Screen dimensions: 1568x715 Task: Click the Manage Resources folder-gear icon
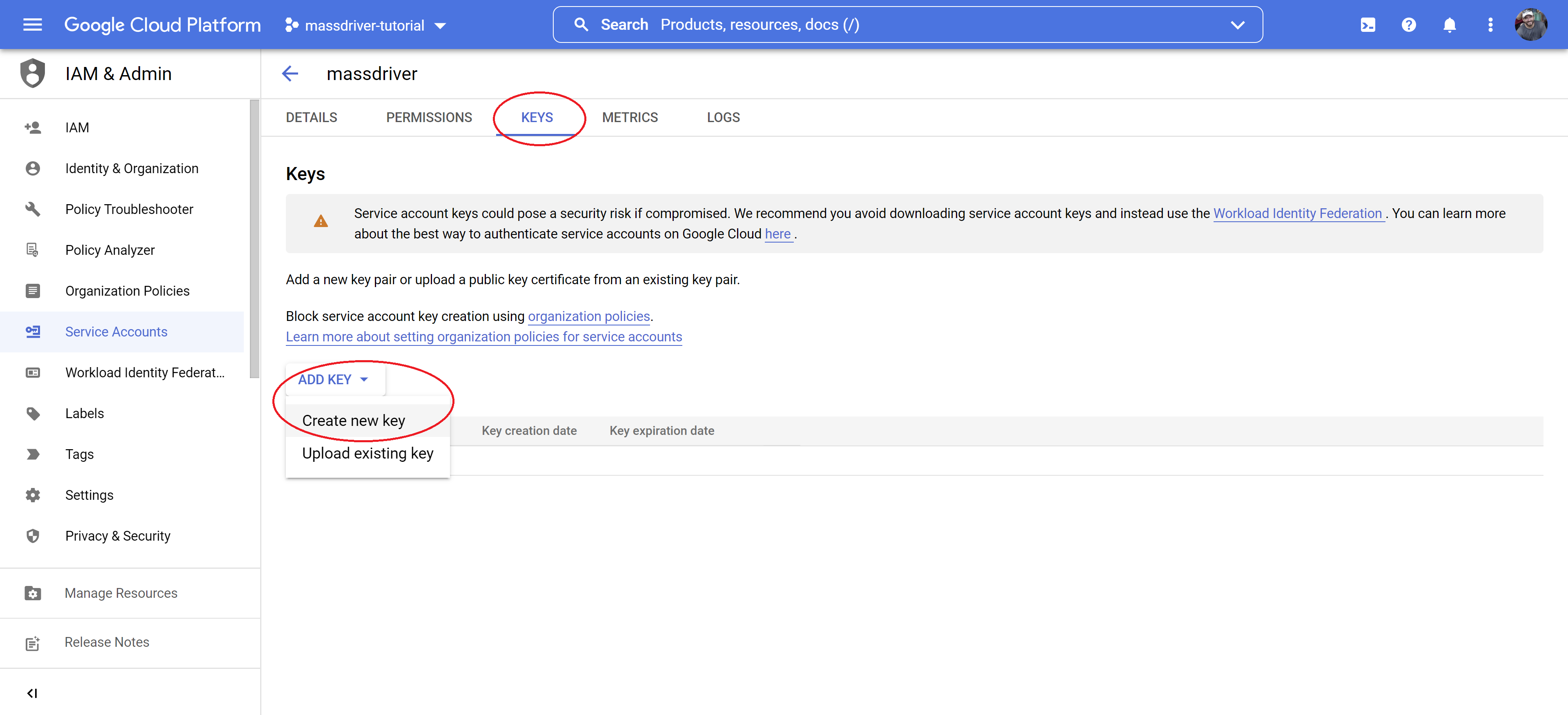click(x=33, y=593)
